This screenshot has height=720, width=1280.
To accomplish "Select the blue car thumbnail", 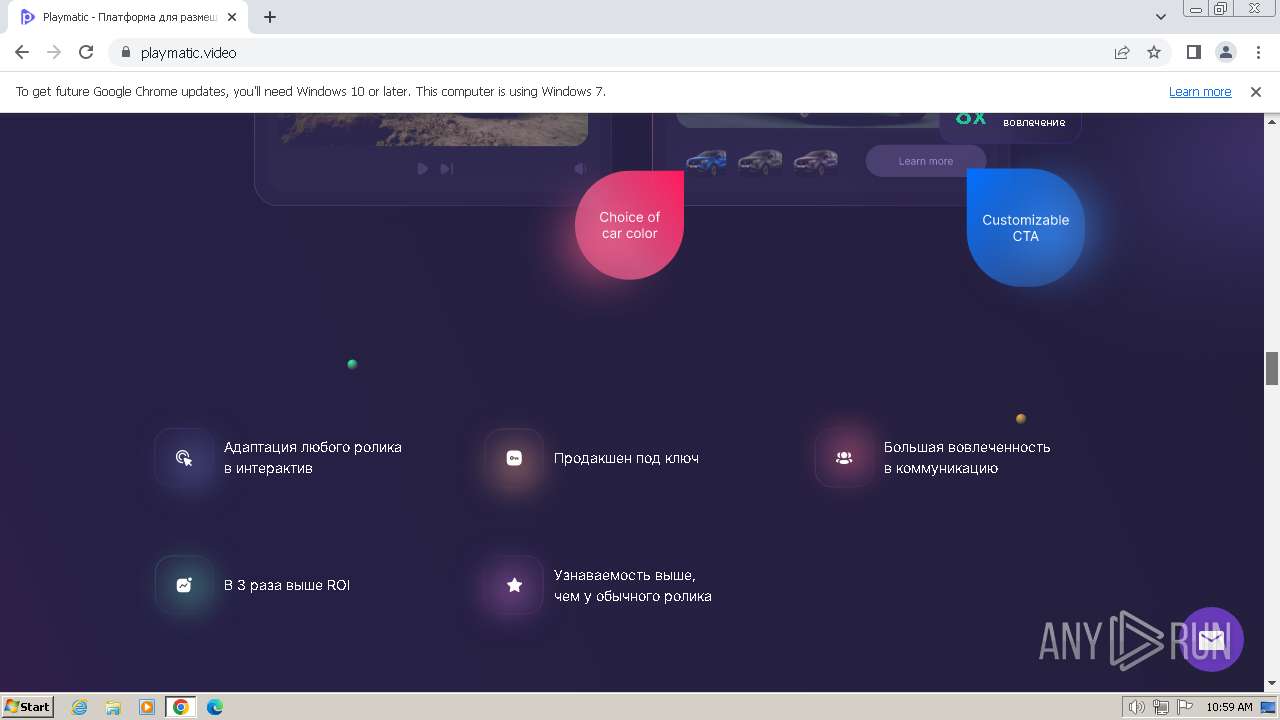I will pos(706,162).
